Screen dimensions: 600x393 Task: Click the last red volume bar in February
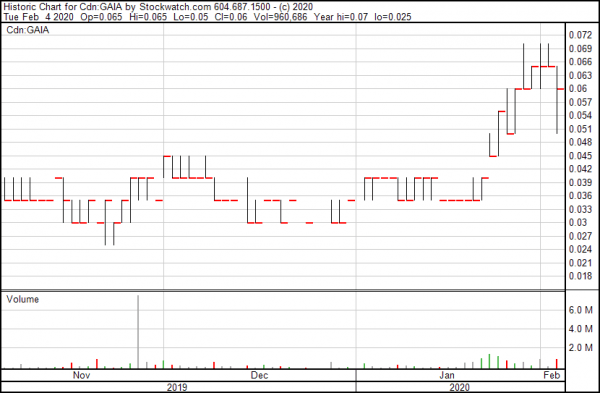click(x=557, y=364)
